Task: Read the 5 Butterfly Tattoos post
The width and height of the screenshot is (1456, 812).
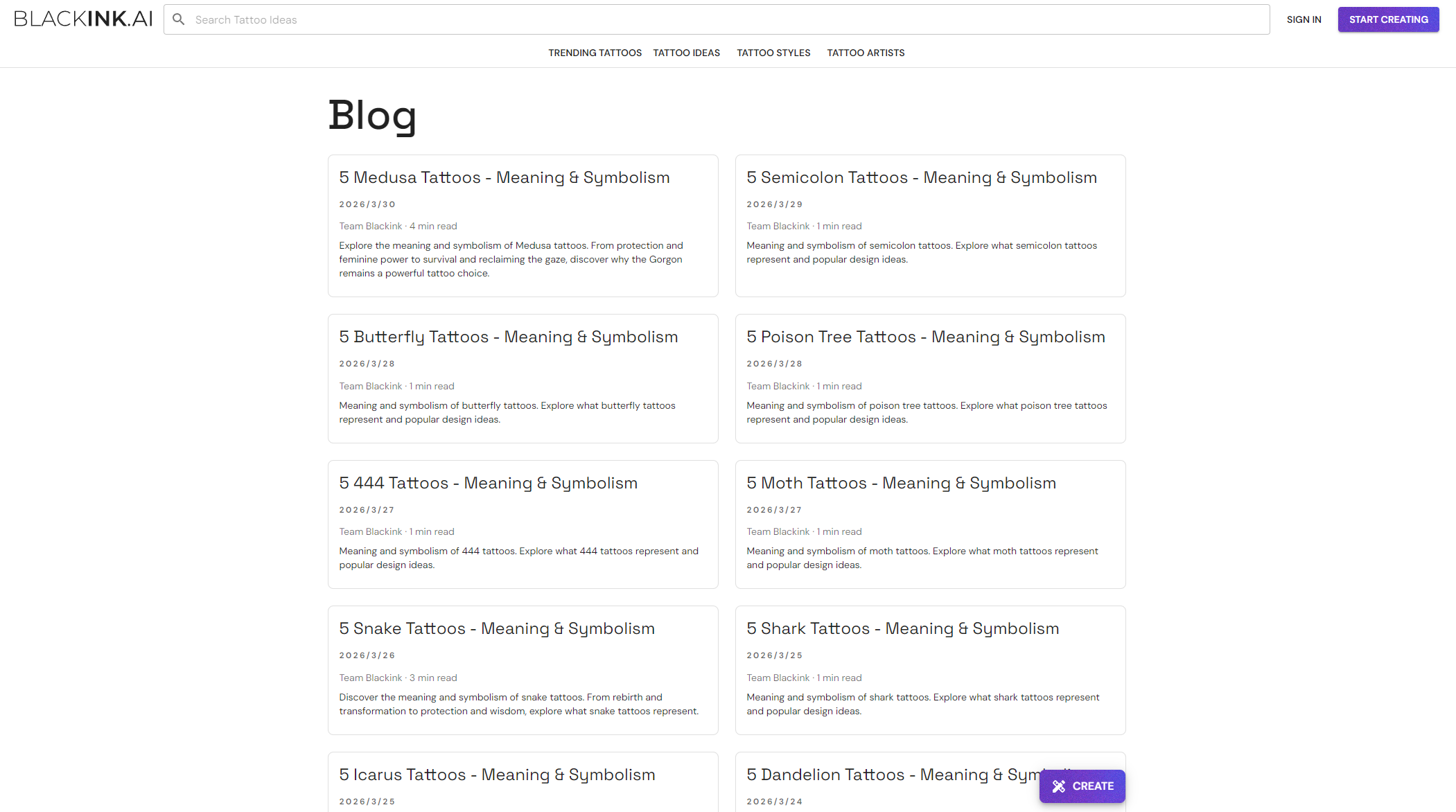Action: point(509,337)
